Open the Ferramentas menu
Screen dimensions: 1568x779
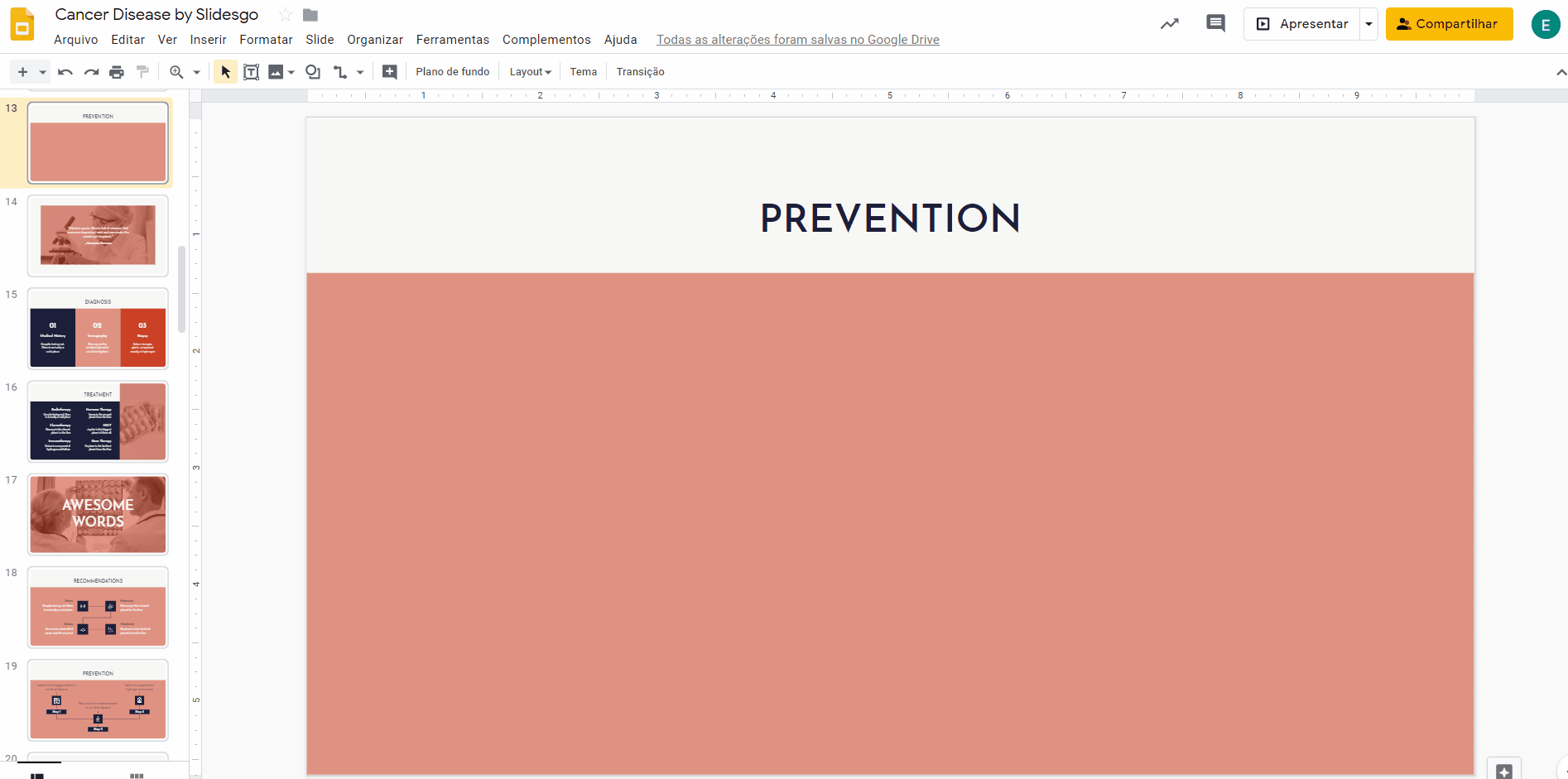click(x=453, y=40)
